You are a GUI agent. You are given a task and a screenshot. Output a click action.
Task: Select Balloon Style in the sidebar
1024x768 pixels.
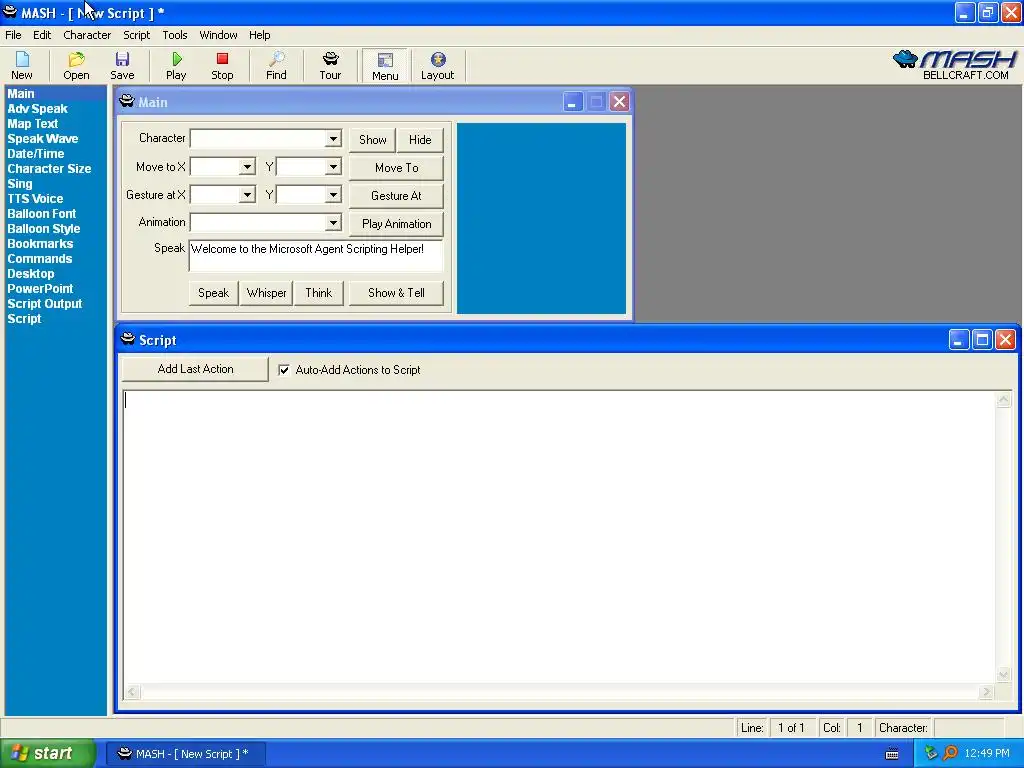tap(44, 229)
